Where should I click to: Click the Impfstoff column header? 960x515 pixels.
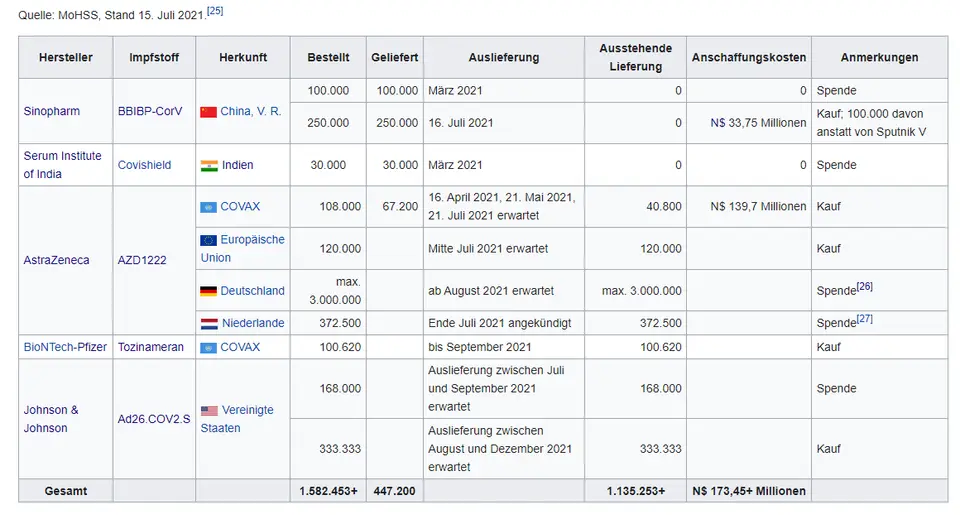click(x=154, y=57)
